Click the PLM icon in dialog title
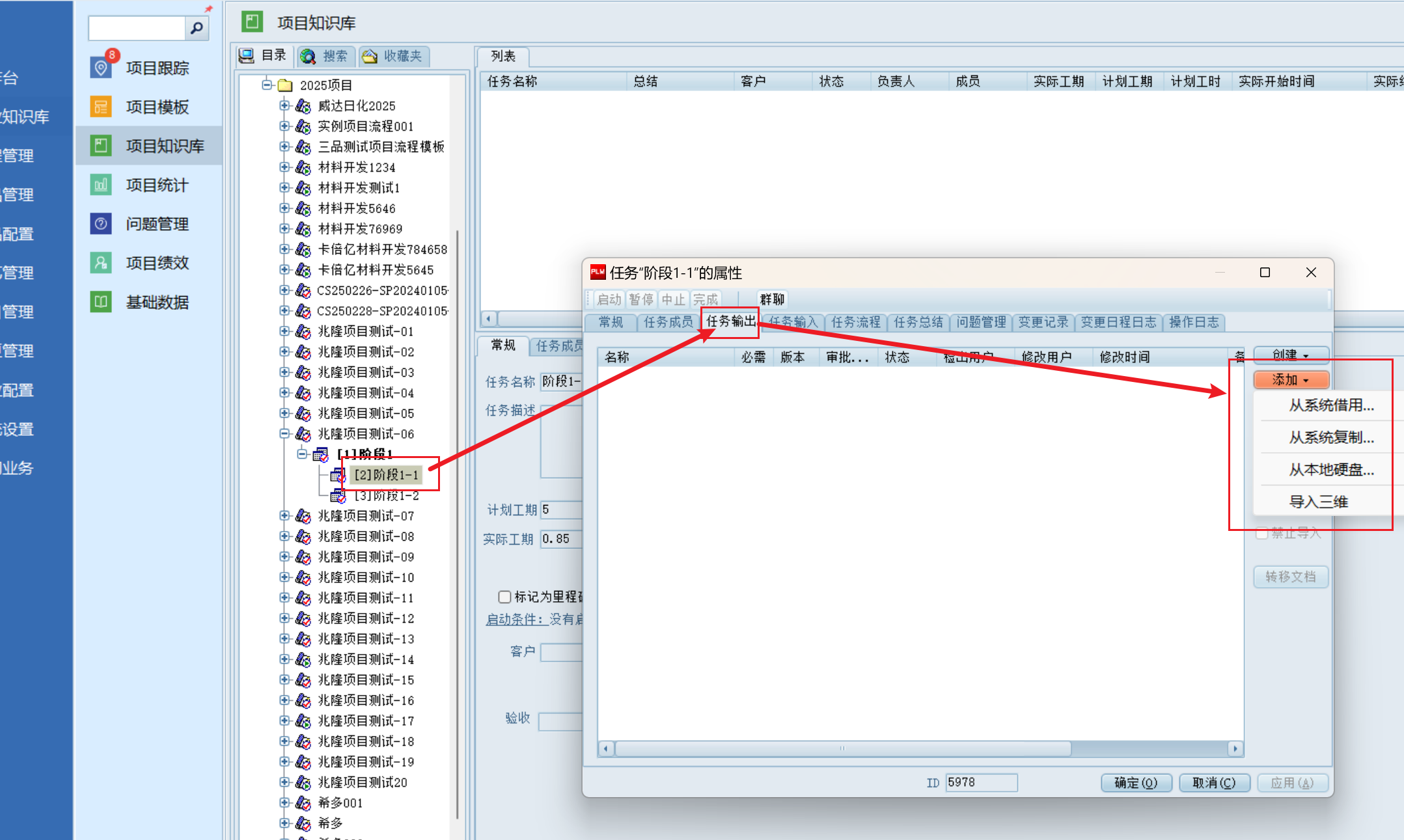This screenshot has width=1404, height=840. click(x=598, y=272)
